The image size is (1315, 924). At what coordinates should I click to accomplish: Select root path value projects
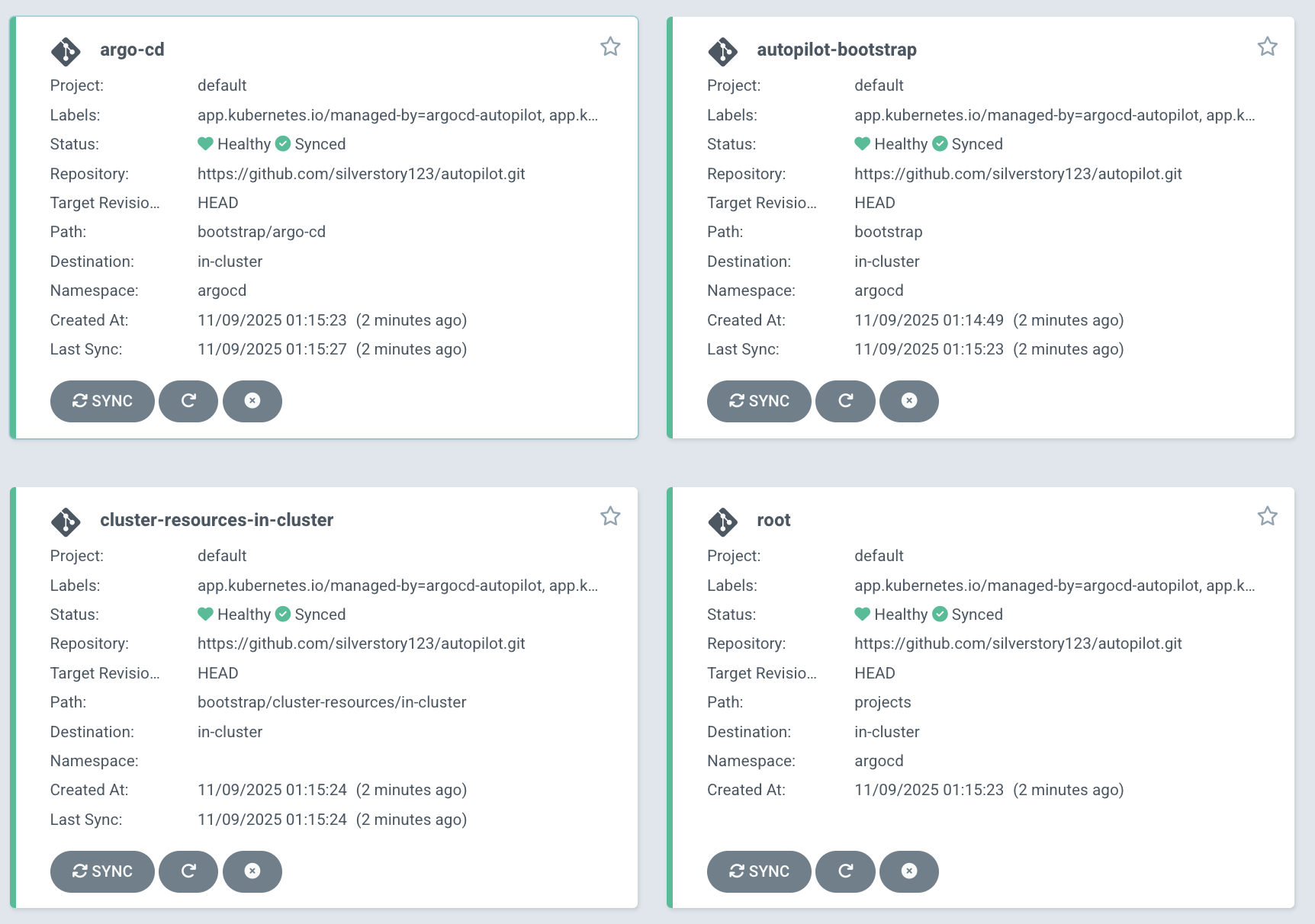pos(883,702)
